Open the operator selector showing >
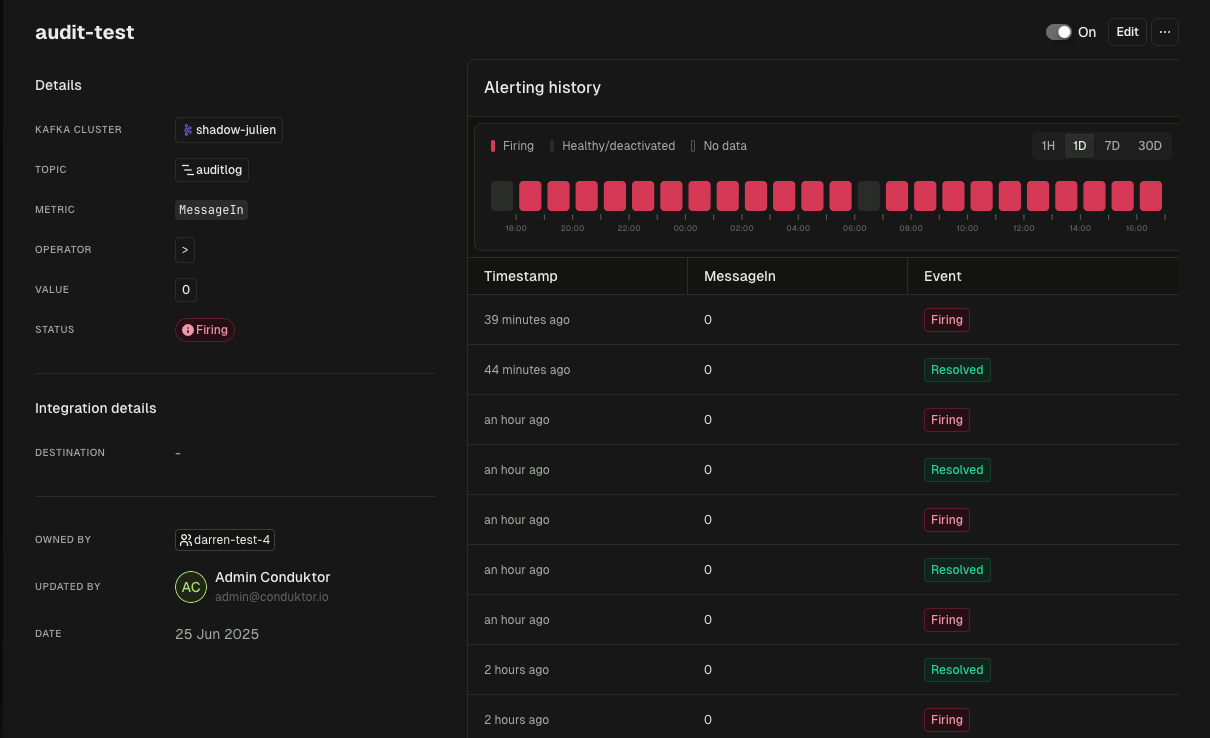The width and height of the screenshot is (1210, 738). [184, 249]
